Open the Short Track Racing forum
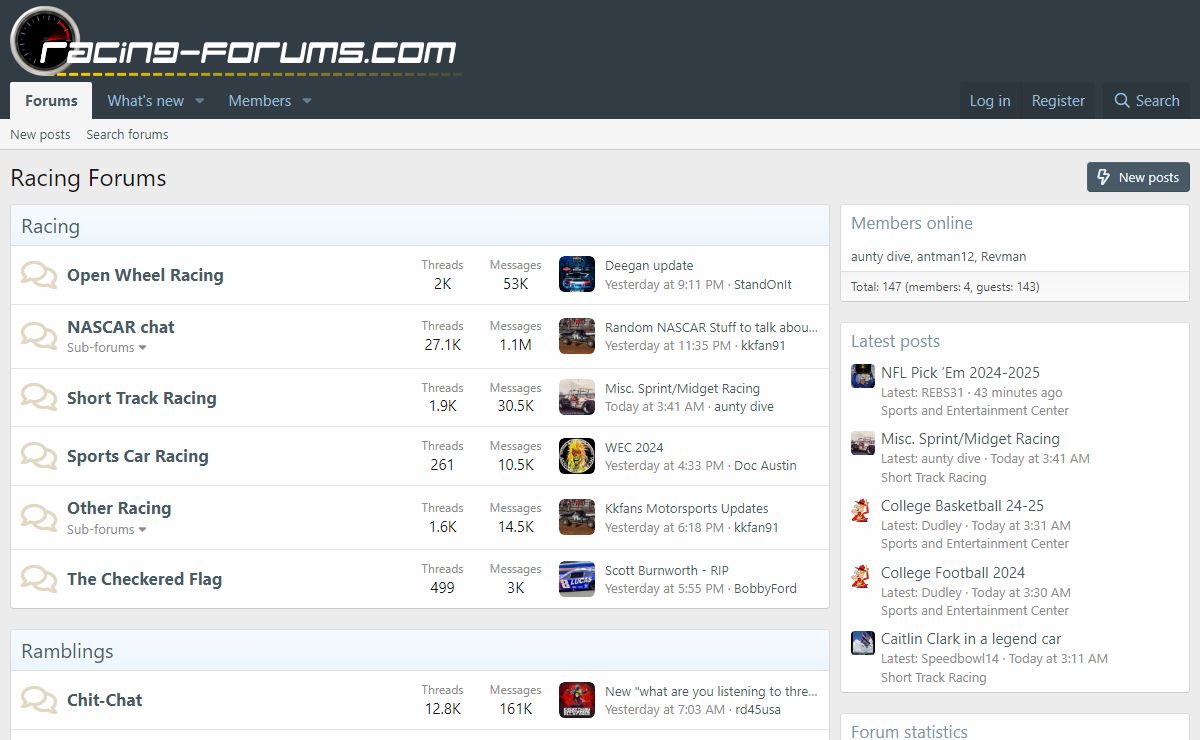The image size is (1200, 740). pos(141,398)
